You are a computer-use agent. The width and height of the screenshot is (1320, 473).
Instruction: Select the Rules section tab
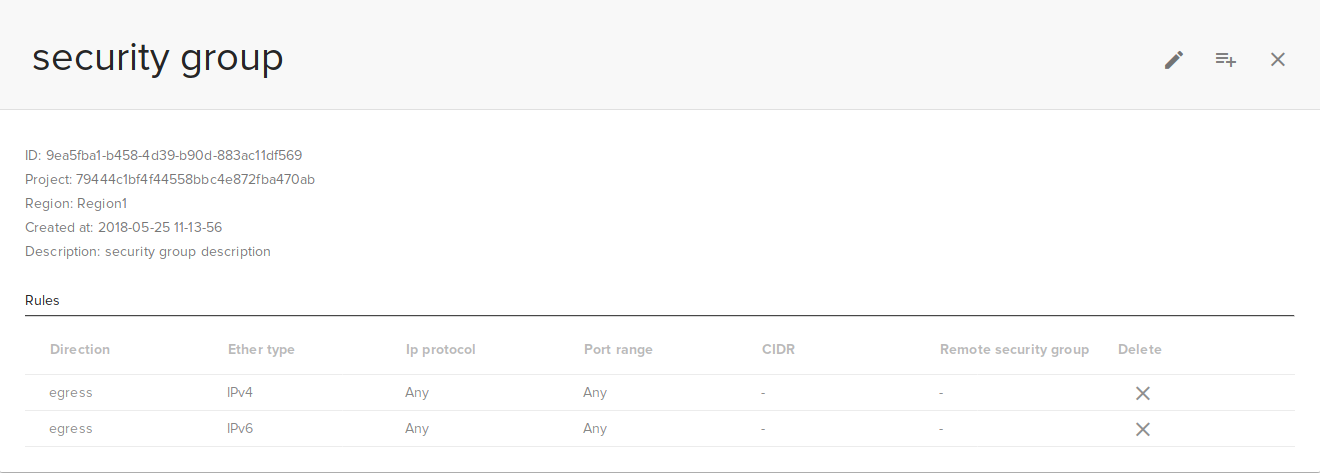42,300
